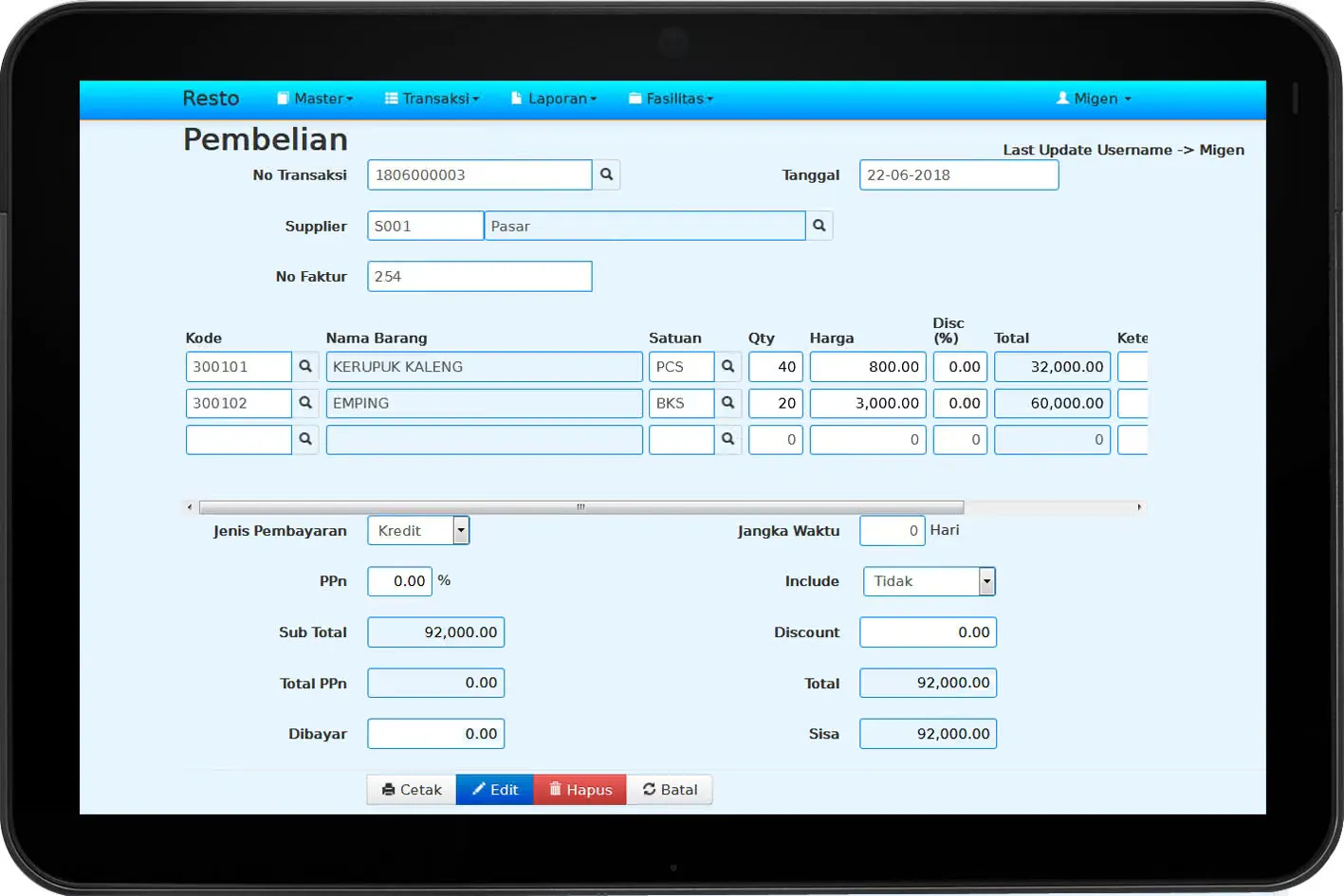Focus the Jangka Waktu days field

[x=893, y=531]
